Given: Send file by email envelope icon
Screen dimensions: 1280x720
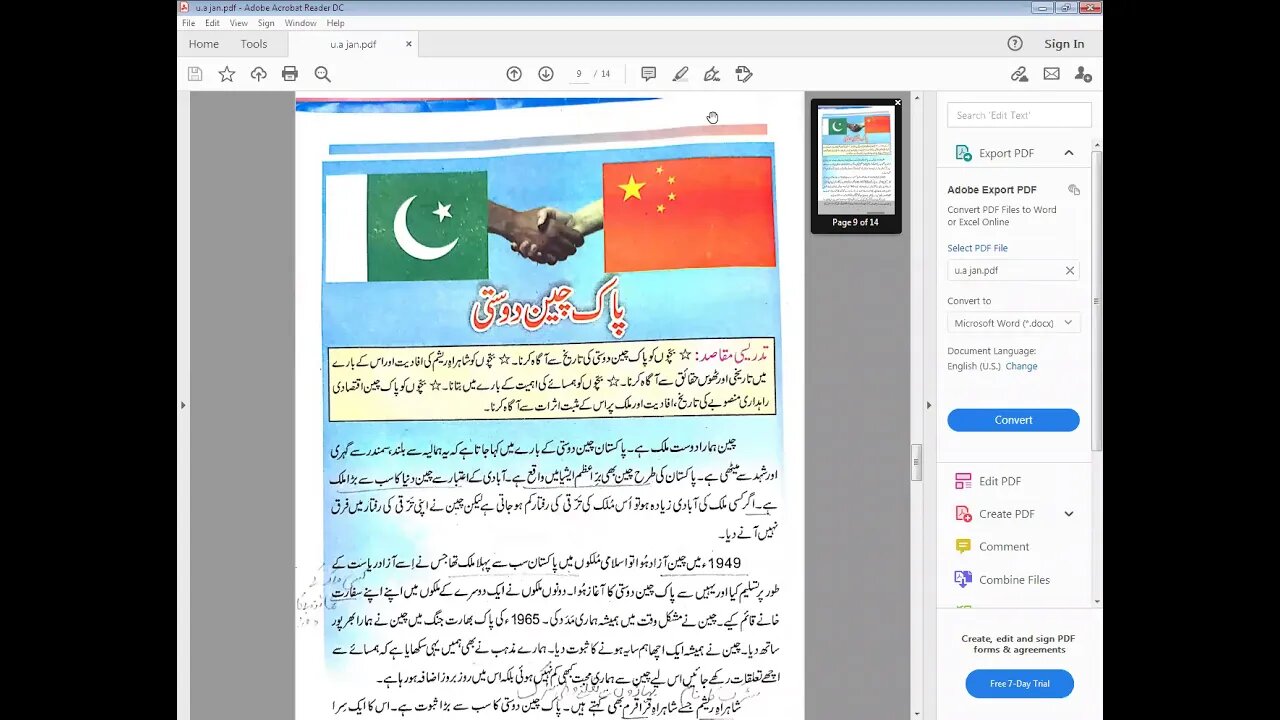Looking at the screenshot, I should [x=1051, y=74].
